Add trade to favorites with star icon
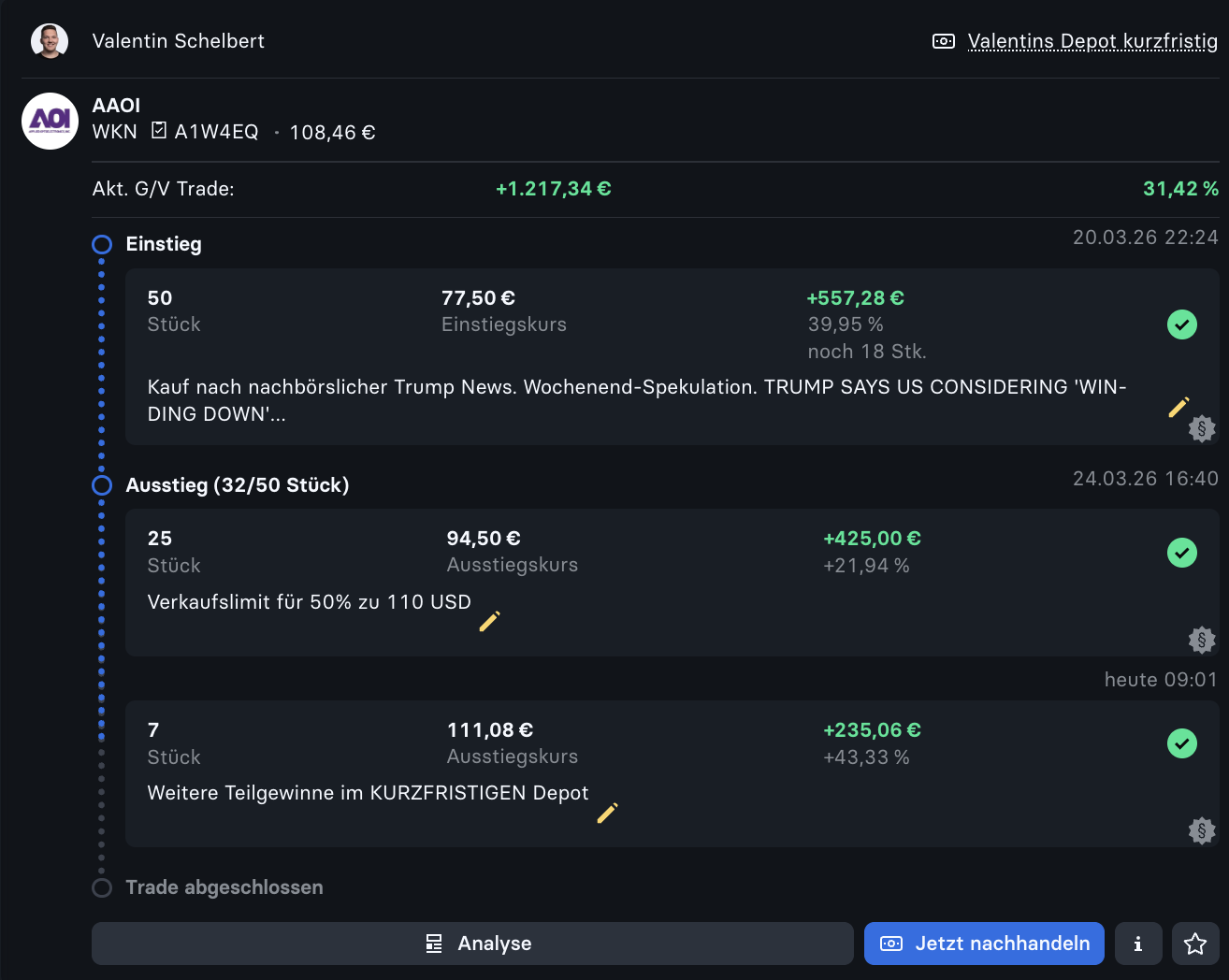The height and width of the screenshot is (980, 1229). click(1194, 944)
